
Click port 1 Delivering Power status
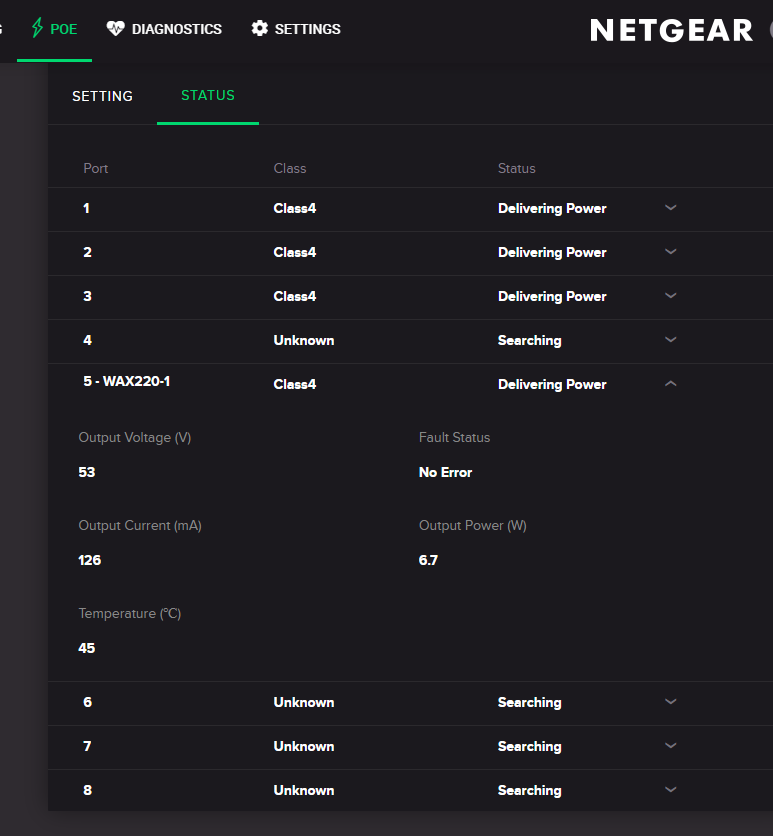coord(552,208)
